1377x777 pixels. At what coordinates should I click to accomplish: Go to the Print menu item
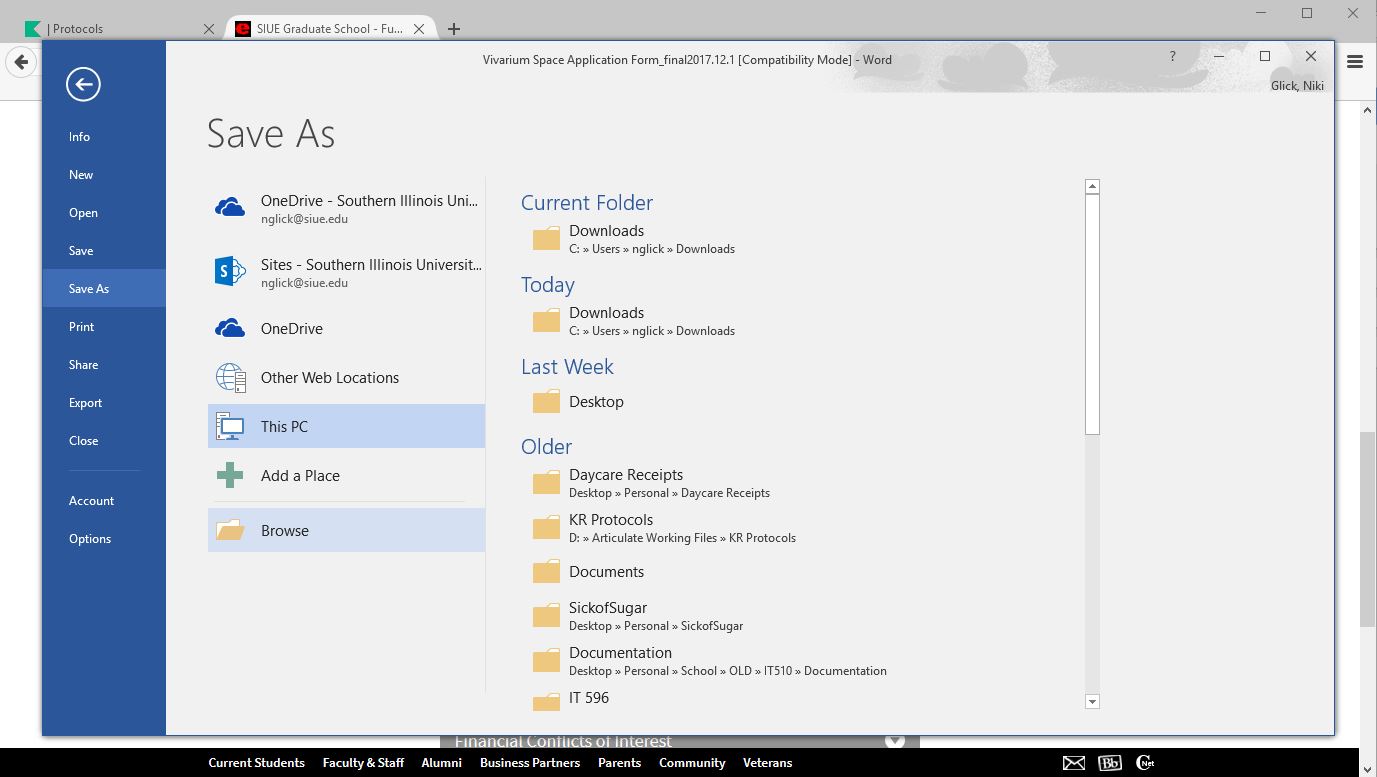click(x=81, y=327)
